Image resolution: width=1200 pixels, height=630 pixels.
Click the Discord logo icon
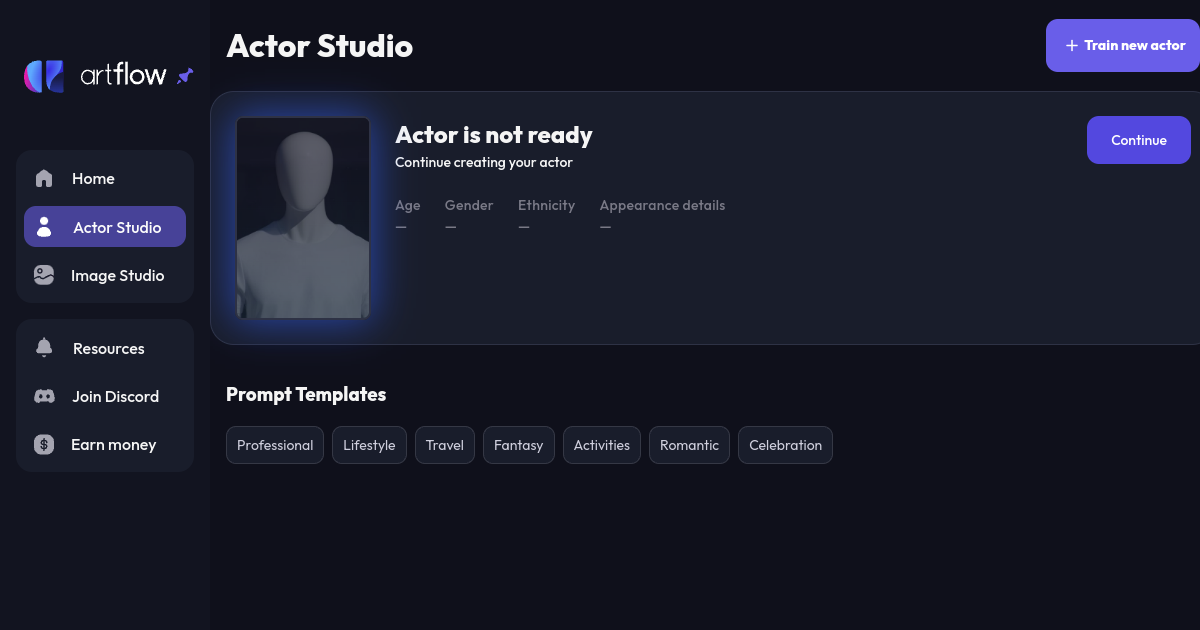pyautogui.click(x=44, y=396)
